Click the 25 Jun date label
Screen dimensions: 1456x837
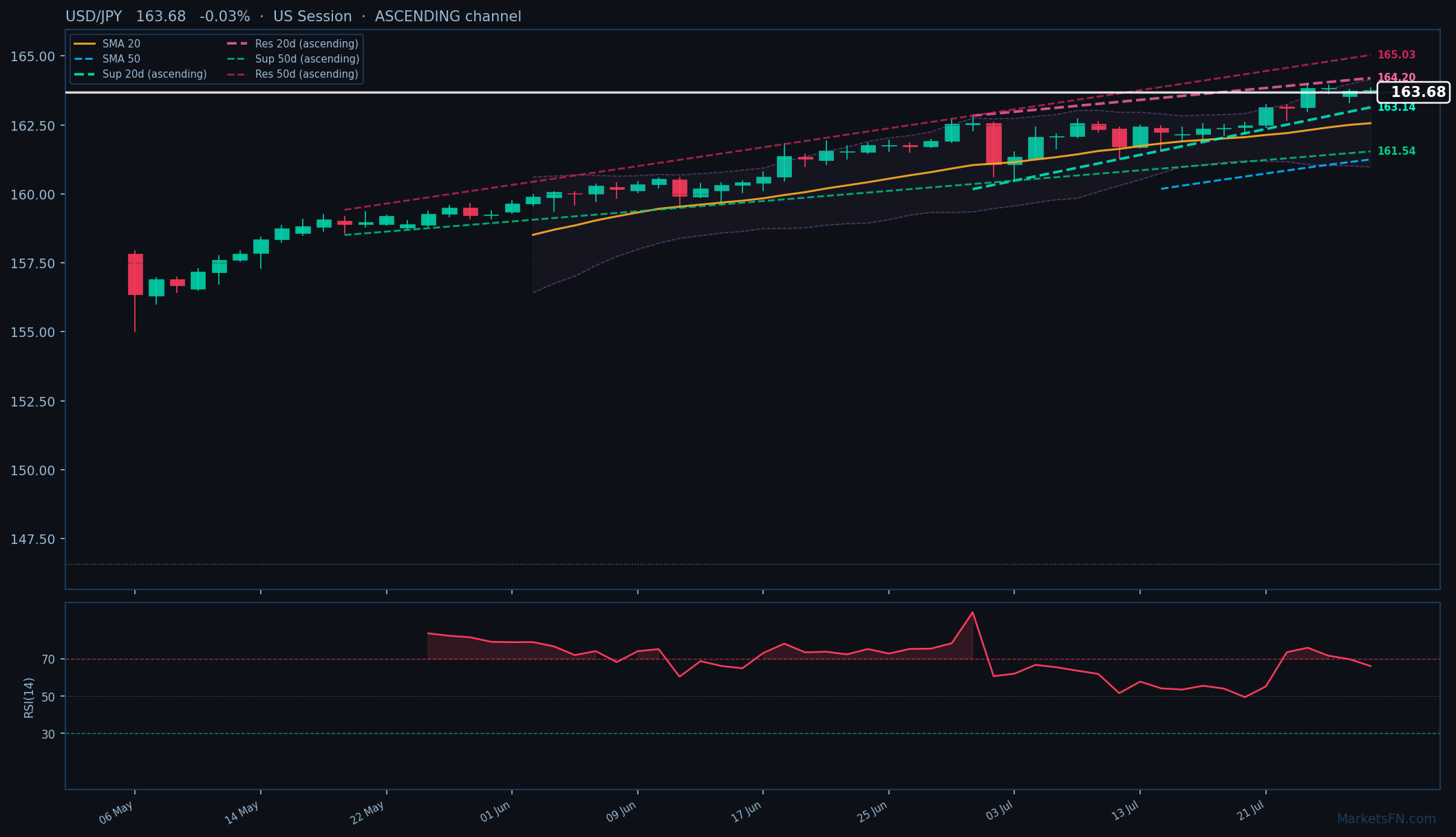(x=872, y=812)
